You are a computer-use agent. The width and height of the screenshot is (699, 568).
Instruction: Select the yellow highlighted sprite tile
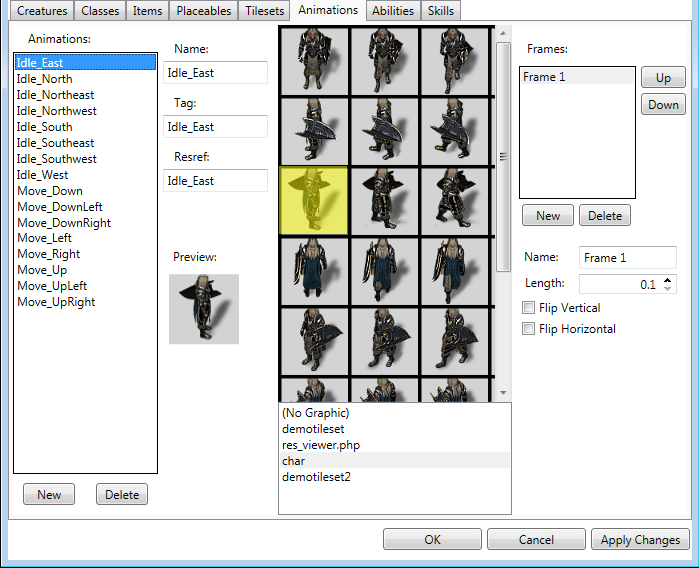point(314,200)
